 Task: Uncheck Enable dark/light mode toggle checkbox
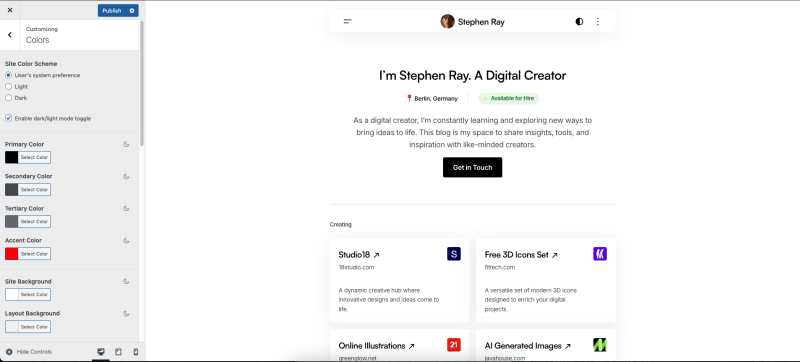click(x=8, y=118)
